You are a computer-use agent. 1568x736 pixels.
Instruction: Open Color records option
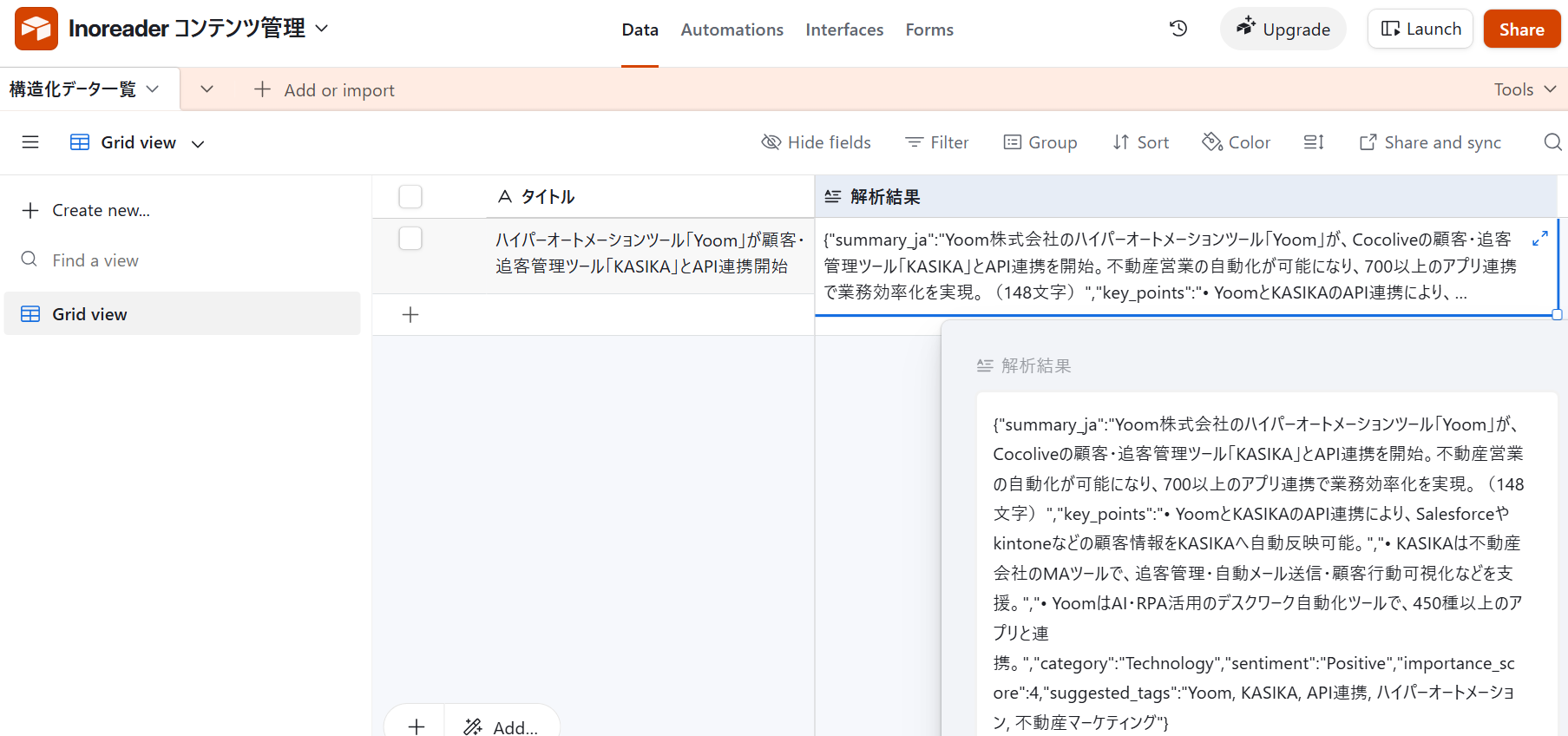pos(1236,142)
